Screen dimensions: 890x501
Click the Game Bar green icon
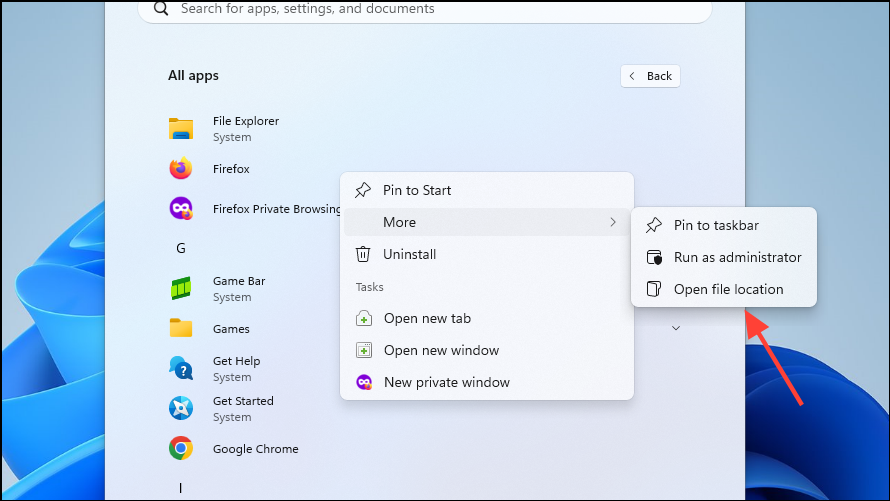pyautogui.click(x=181, y=288)
